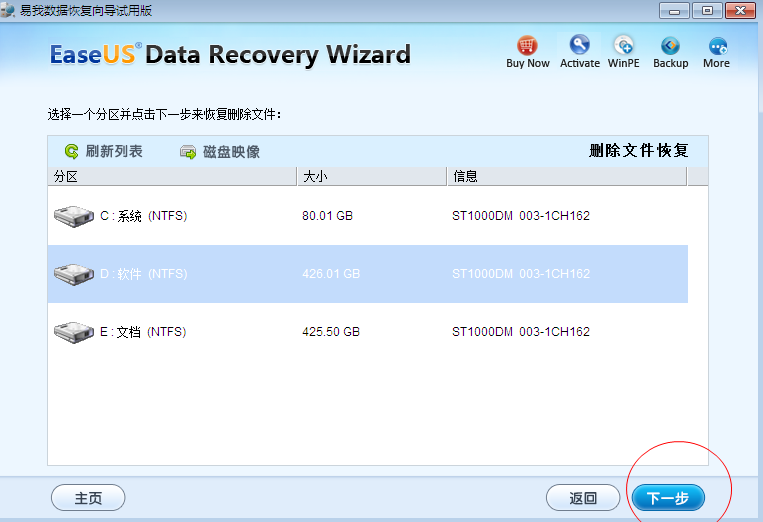The image size is (763, 522).
Task: Click the E: drive disk icon
Action: [x=73, y=332]
